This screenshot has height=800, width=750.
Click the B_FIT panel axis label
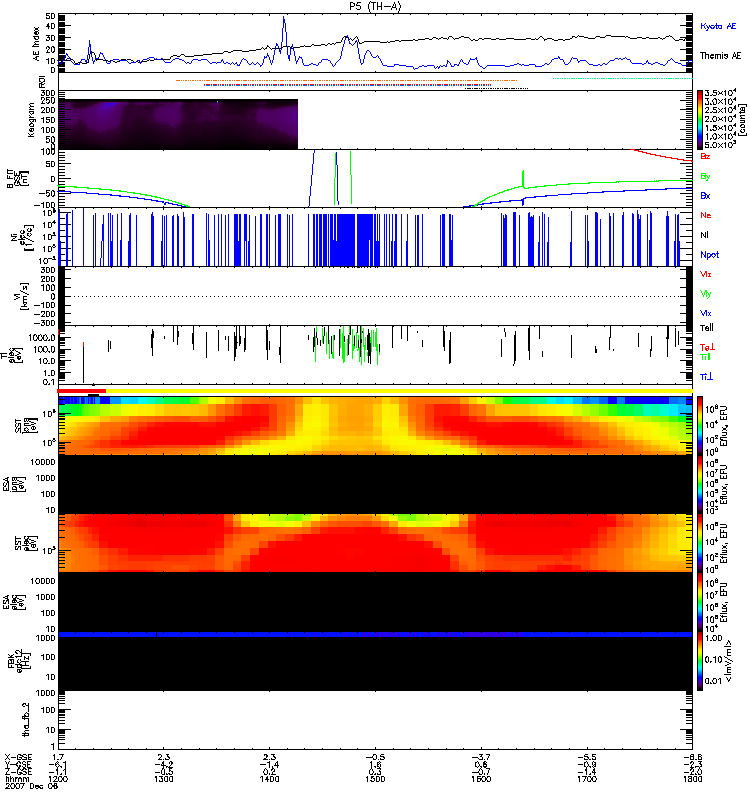[x=18, y=179]
